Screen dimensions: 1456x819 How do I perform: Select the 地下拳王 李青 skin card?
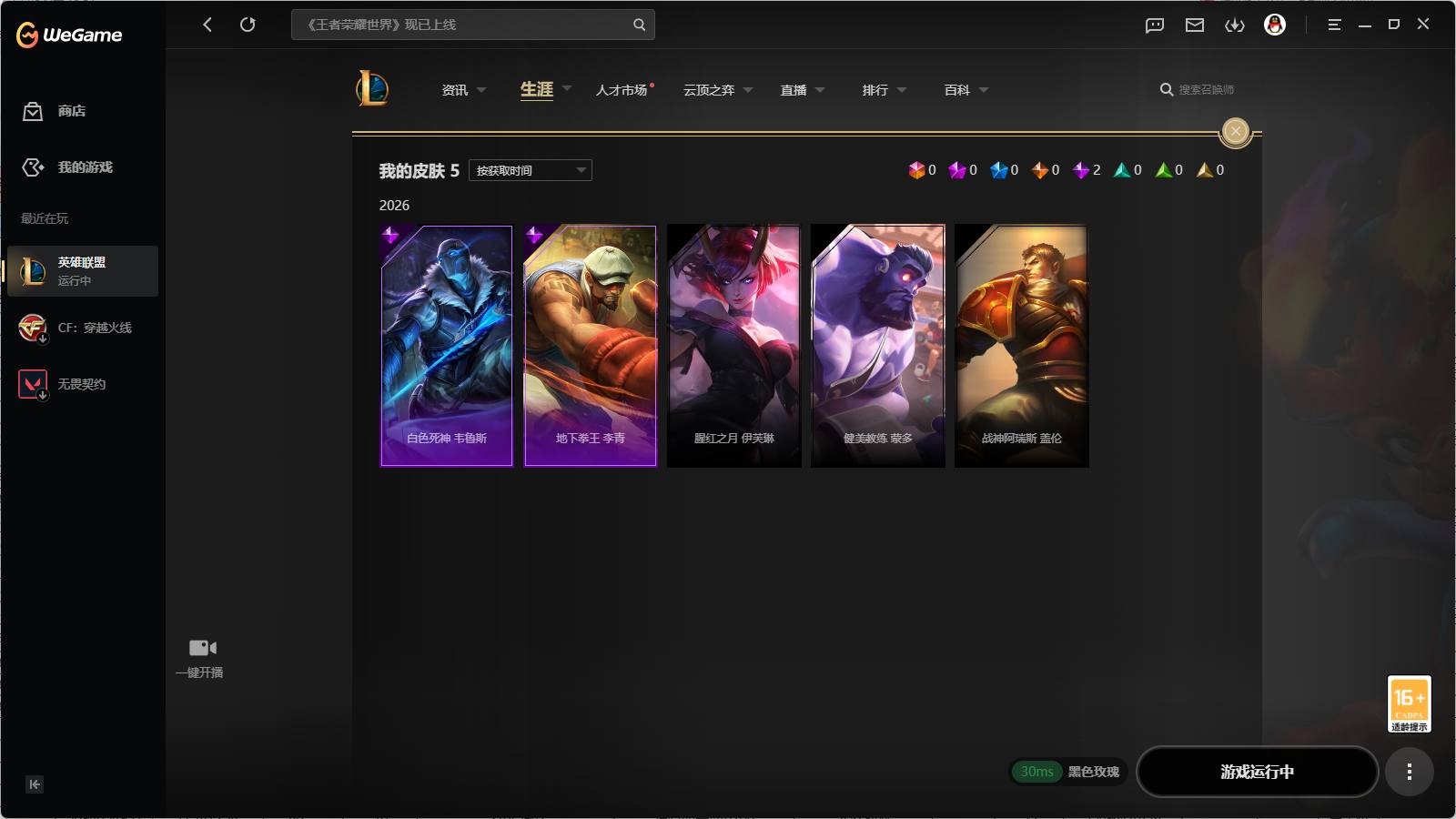tap(591, 346)
